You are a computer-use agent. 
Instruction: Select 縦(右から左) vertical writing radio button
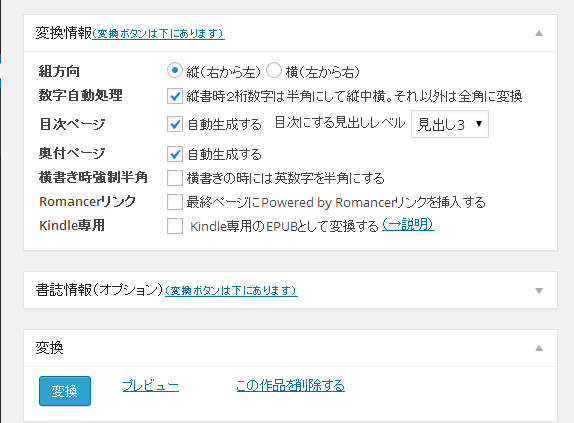pyautogui.click(x=175, y=70)
